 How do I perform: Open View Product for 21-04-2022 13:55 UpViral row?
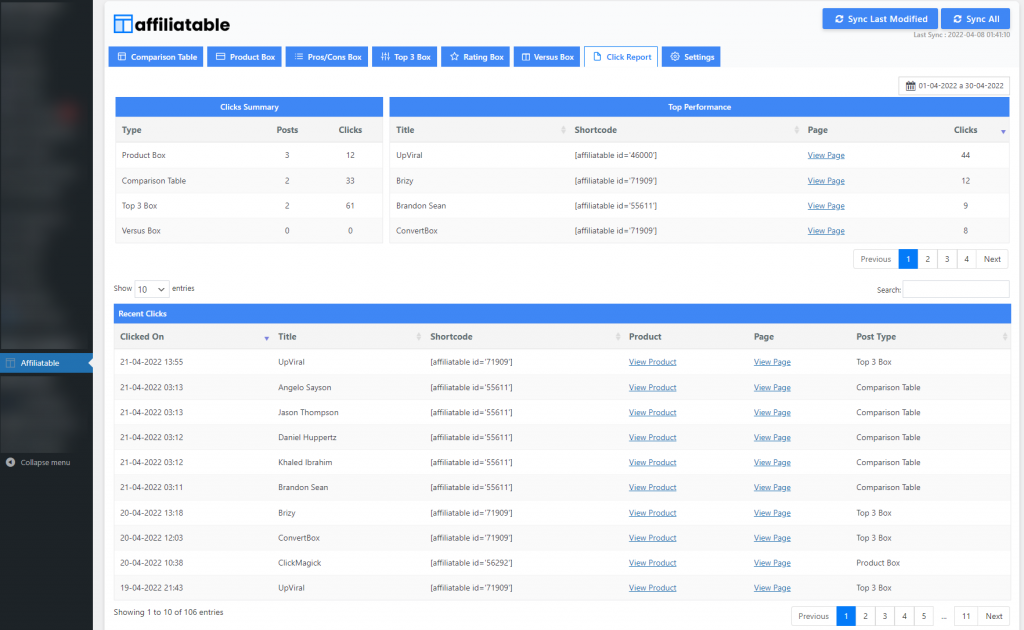pyautogui.click(x=652, y=362)
